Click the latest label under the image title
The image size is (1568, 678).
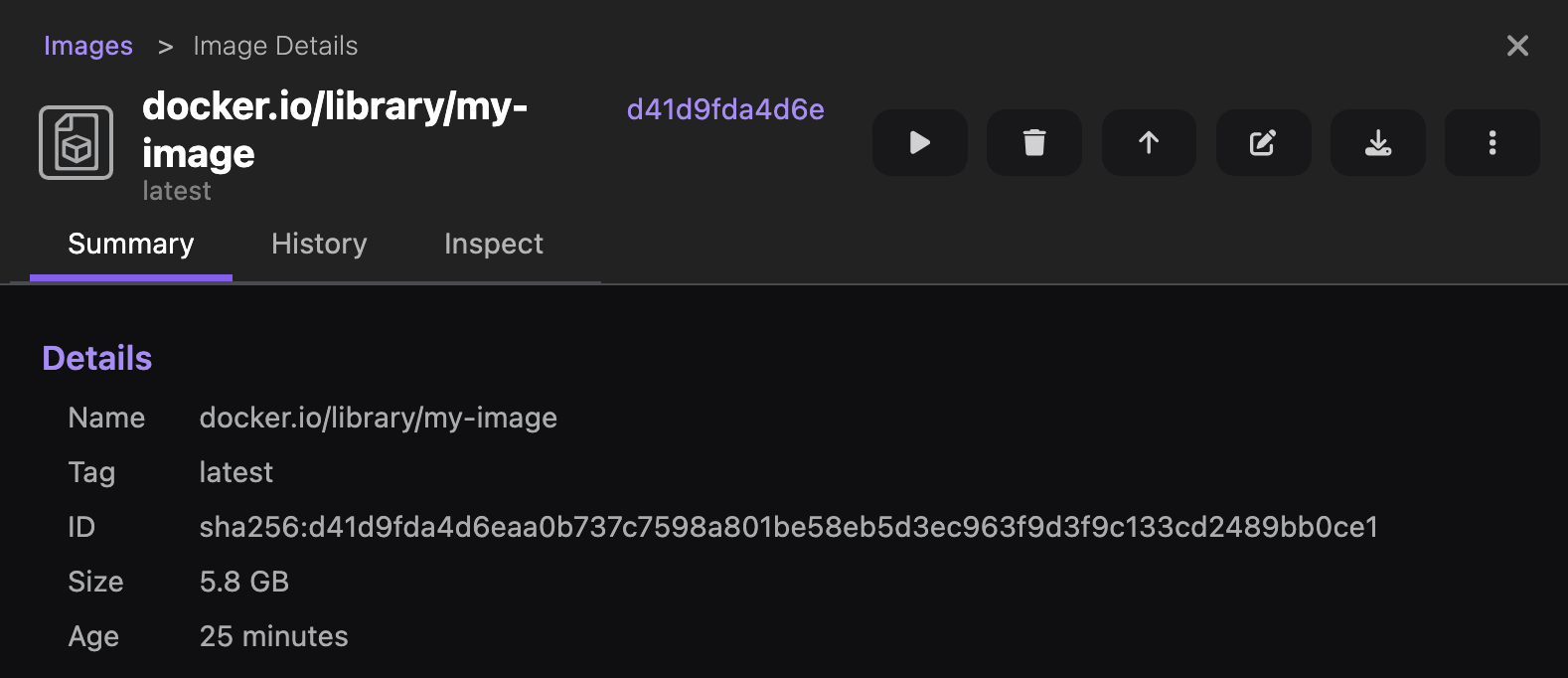(x=176, y=190)
